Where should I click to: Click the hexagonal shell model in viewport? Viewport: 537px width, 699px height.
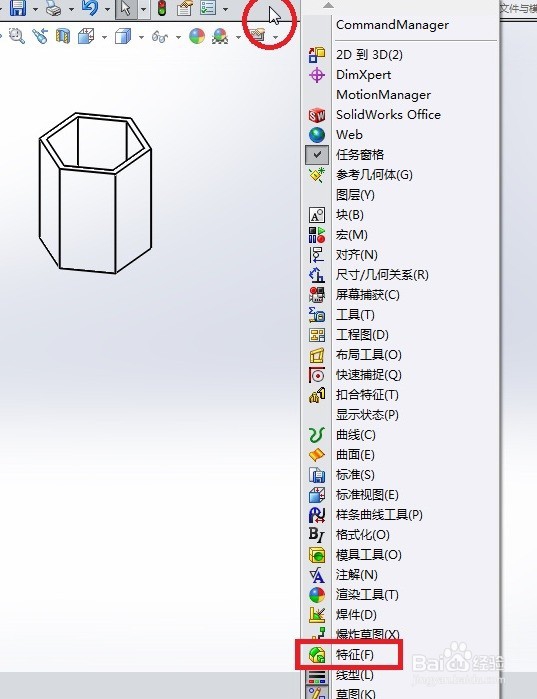[x=95, y=193]
